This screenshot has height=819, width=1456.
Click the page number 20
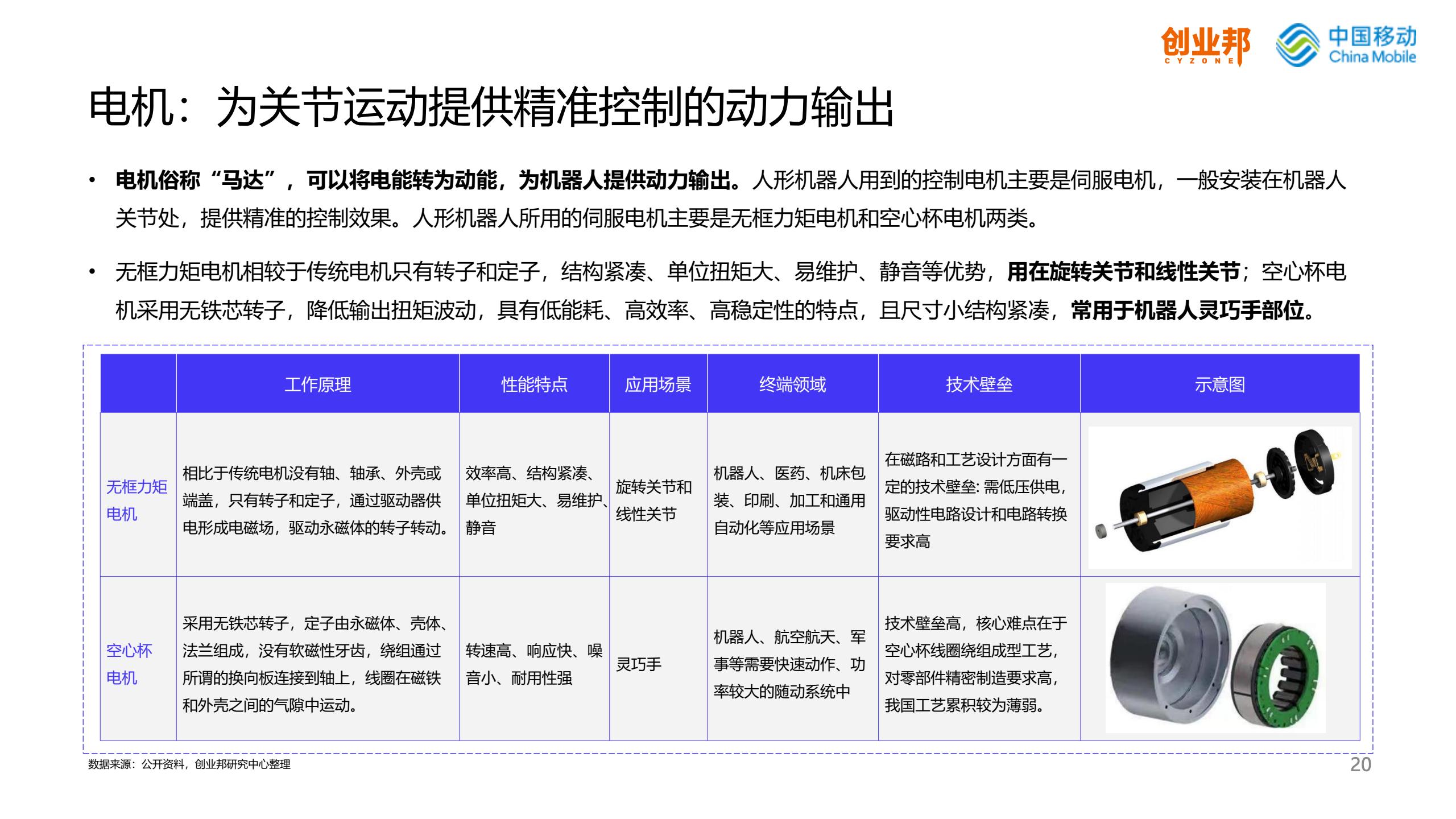(x=1360, y=764)
